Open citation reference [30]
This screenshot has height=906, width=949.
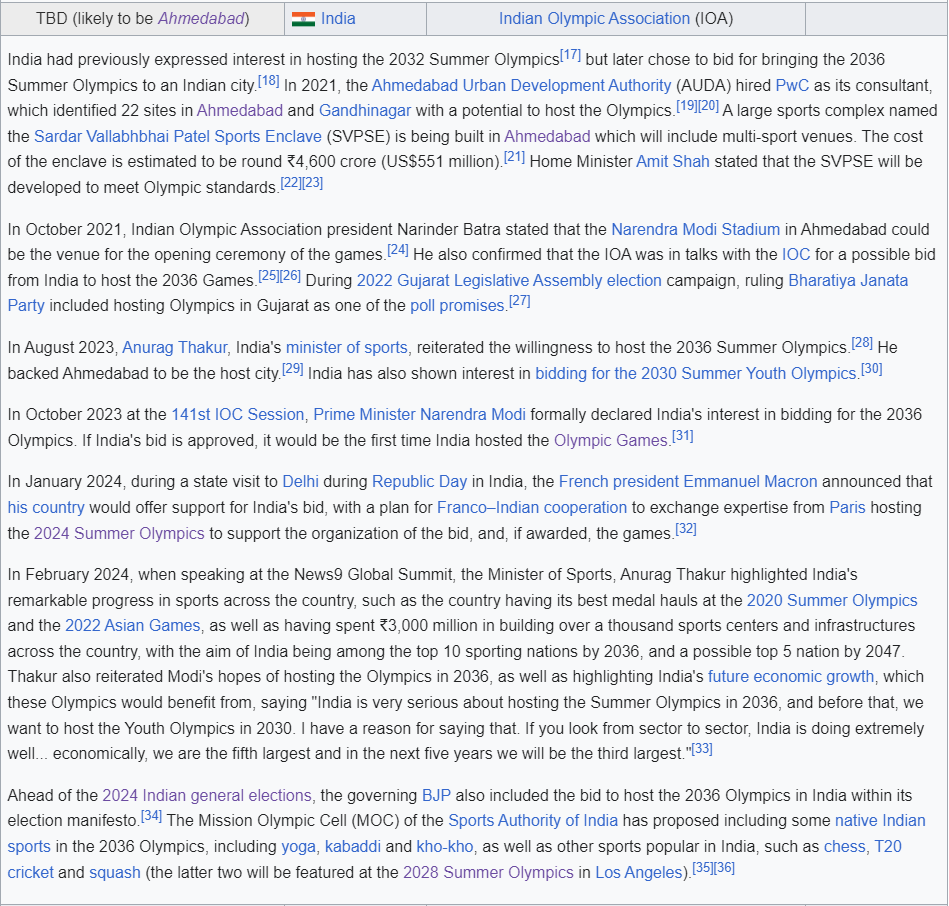(872, 369)
